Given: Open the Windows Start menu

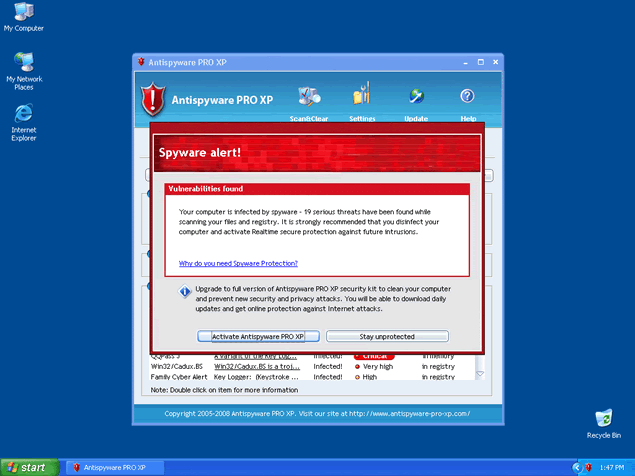Looking at the screenshot, I should coord(27,467).
